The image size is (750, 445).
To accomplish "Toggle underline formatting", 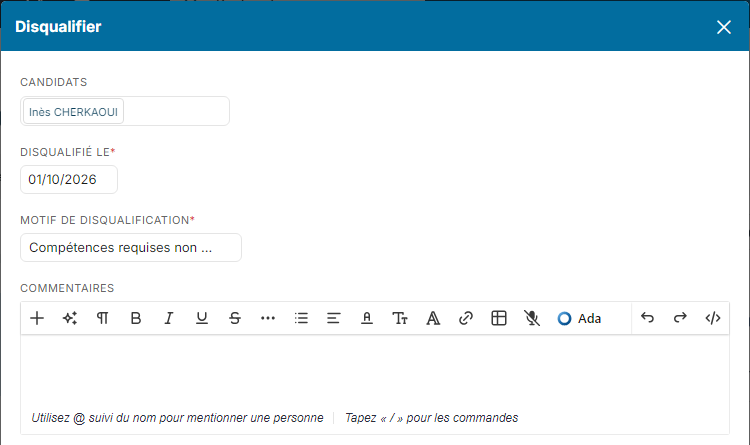I will [202, 318].
